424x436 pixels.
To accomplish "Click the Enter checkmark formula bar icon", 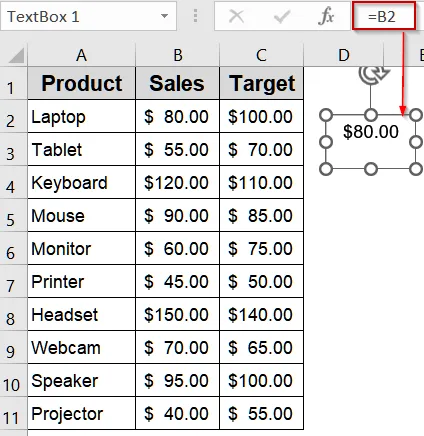I will (282, 16).
